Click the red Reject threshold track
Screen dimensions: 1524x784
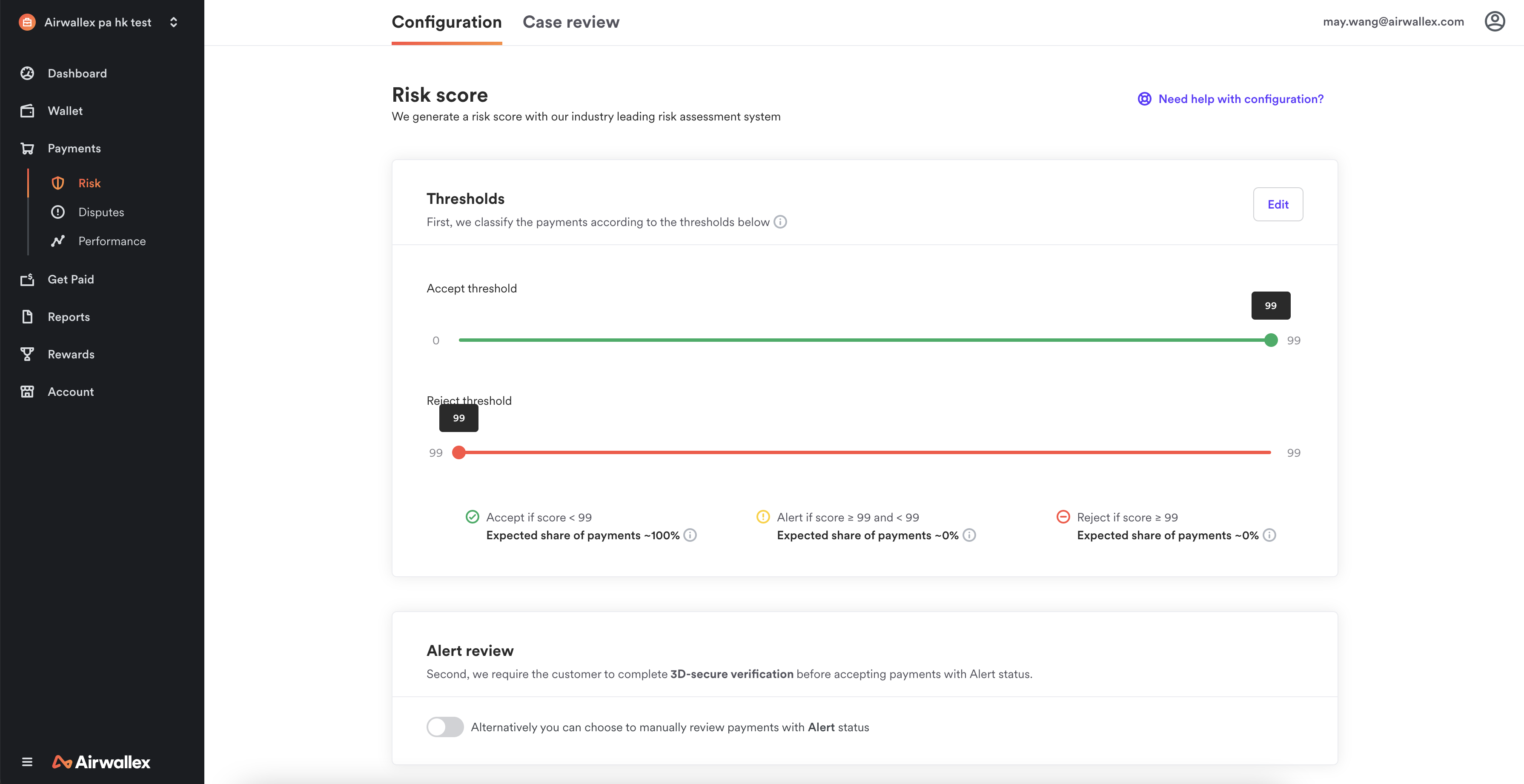tap(864, 452)
